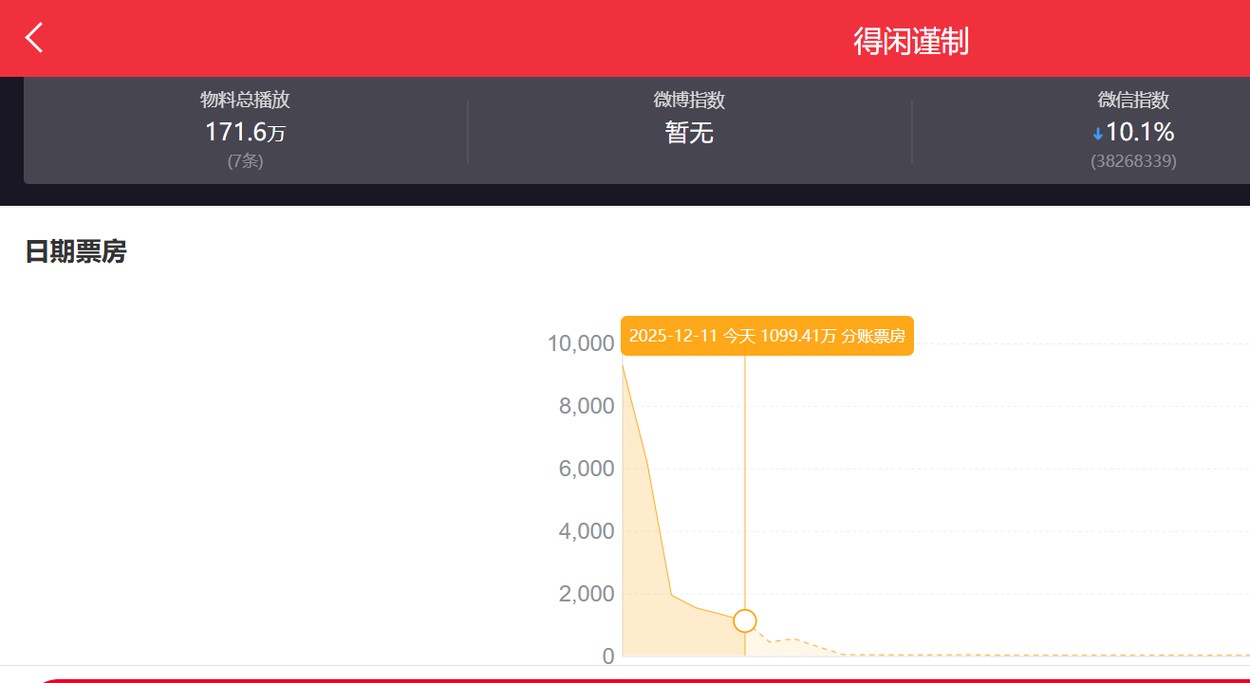Screen dimensions: 1250x683
Task: Click the (38268339) WeChat index number
Action: pyautogui.click(x=1133, y=161)
